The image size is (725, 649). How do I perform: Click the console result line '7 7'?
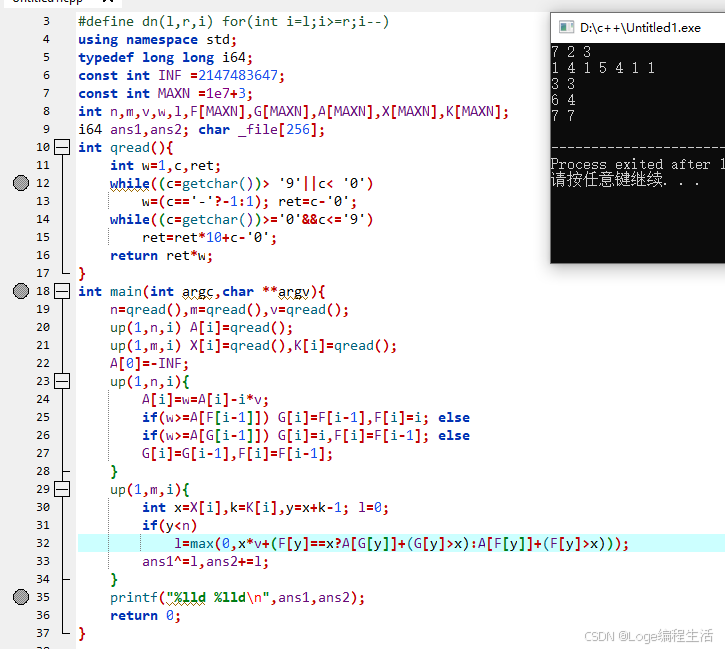(x=563, y=116)
